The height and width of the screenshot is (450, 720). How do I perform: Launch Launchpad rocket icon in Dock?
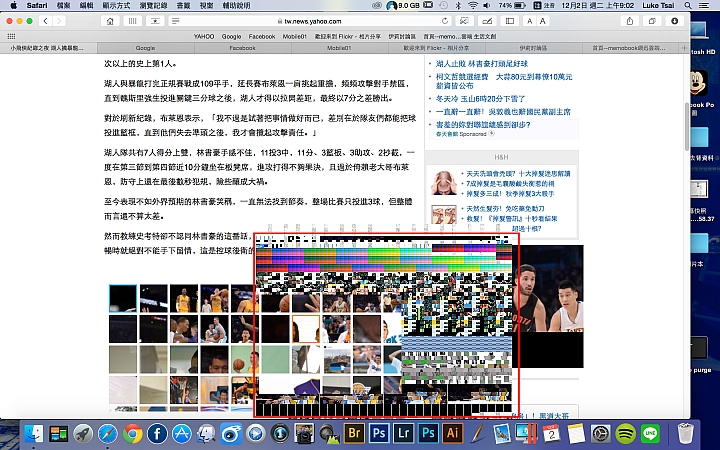tap(83, 433)
